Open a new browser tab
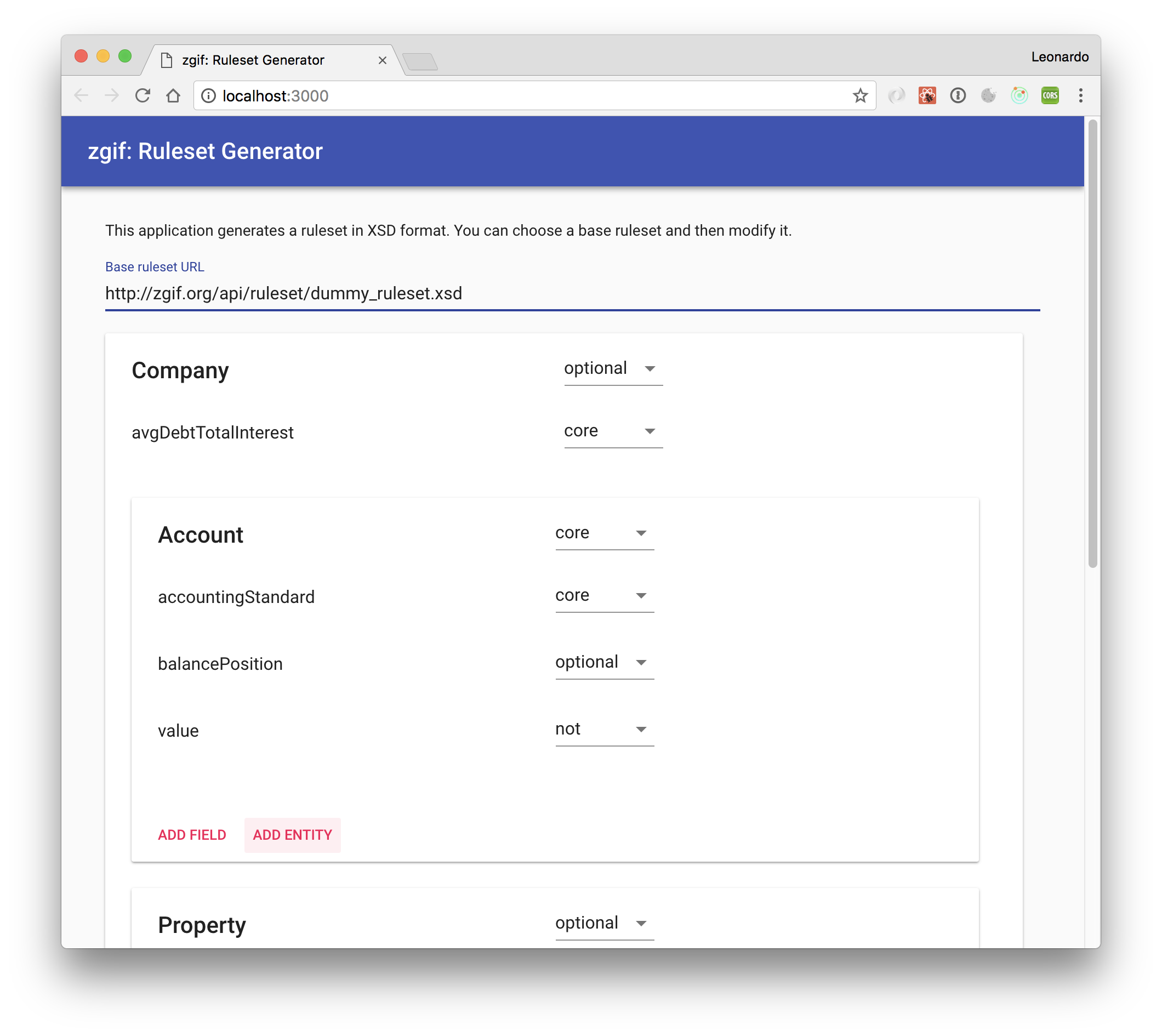This screenshot has width=1162, height=1036. point(420,61)
